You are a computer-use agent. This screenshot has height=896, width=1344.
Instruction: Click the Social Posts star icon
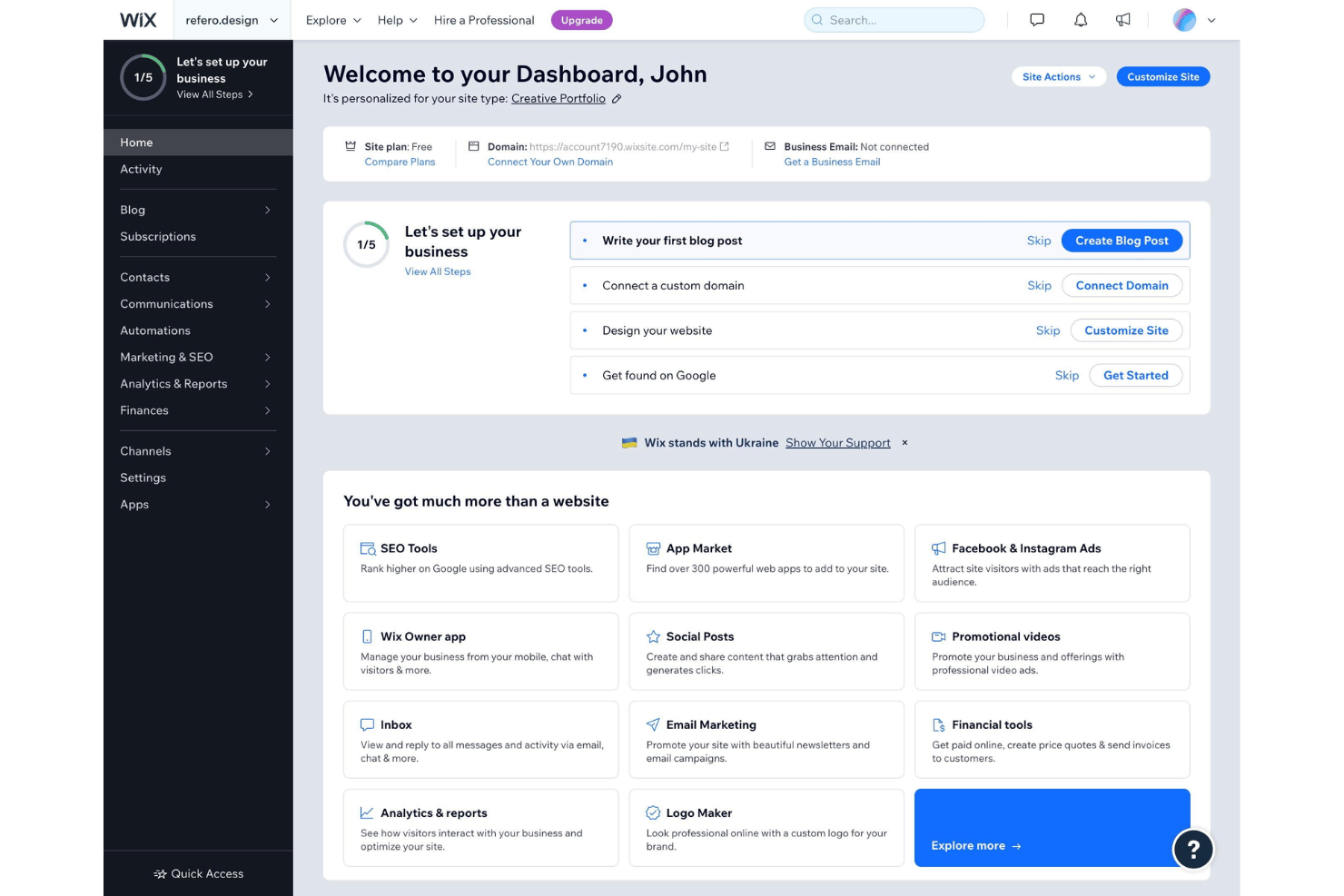(653, 636)
